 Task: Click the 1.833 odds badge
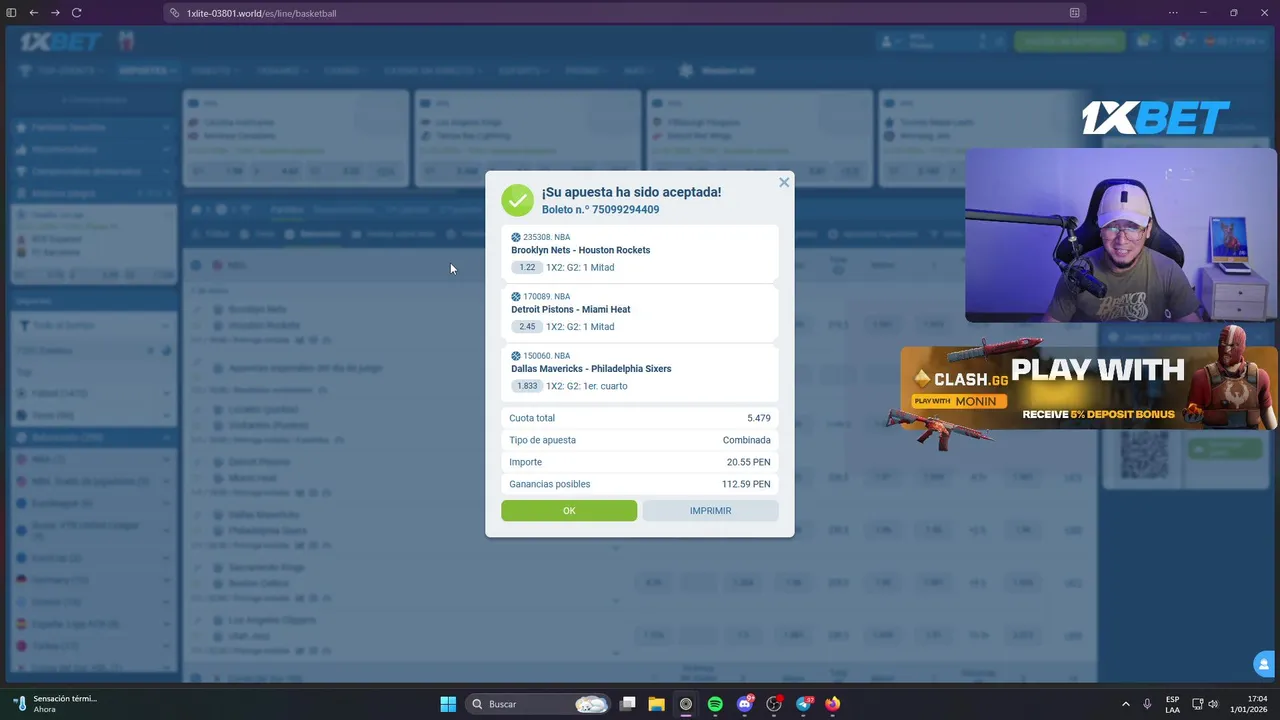(x=527, y=386)
